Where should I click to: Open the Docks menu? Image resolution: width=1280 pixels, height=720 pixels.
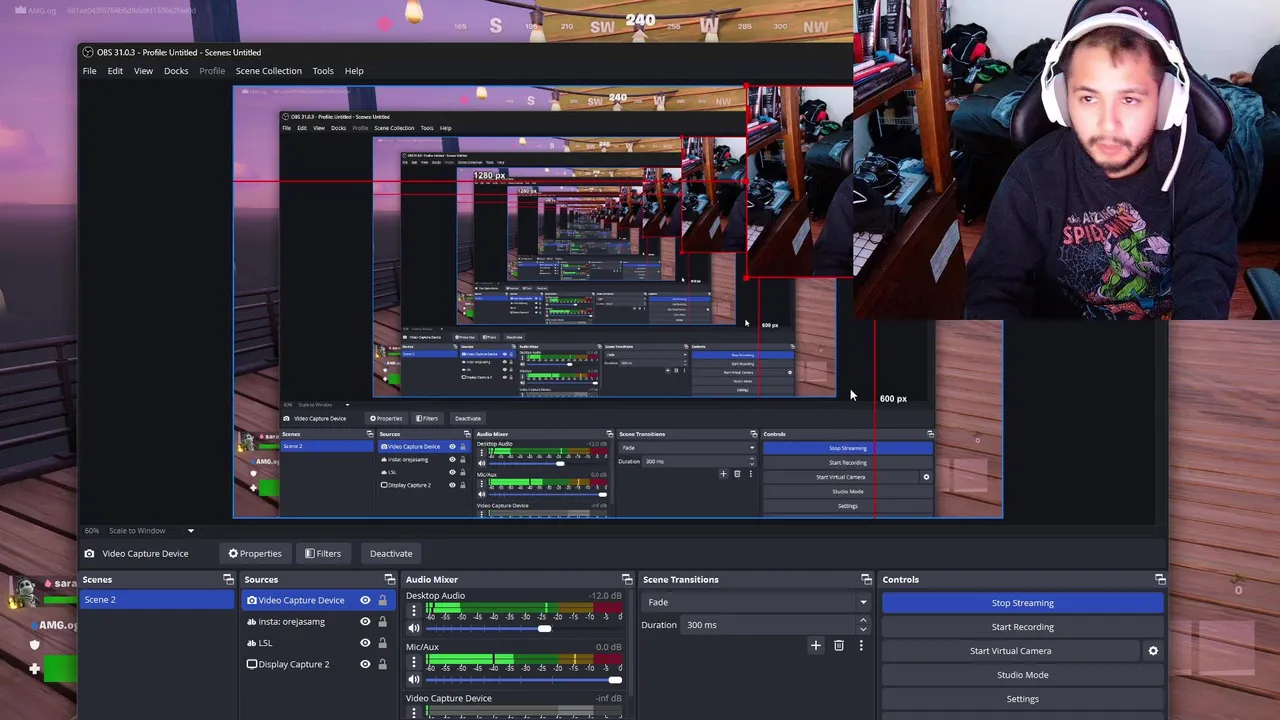[x=176, y=71]
